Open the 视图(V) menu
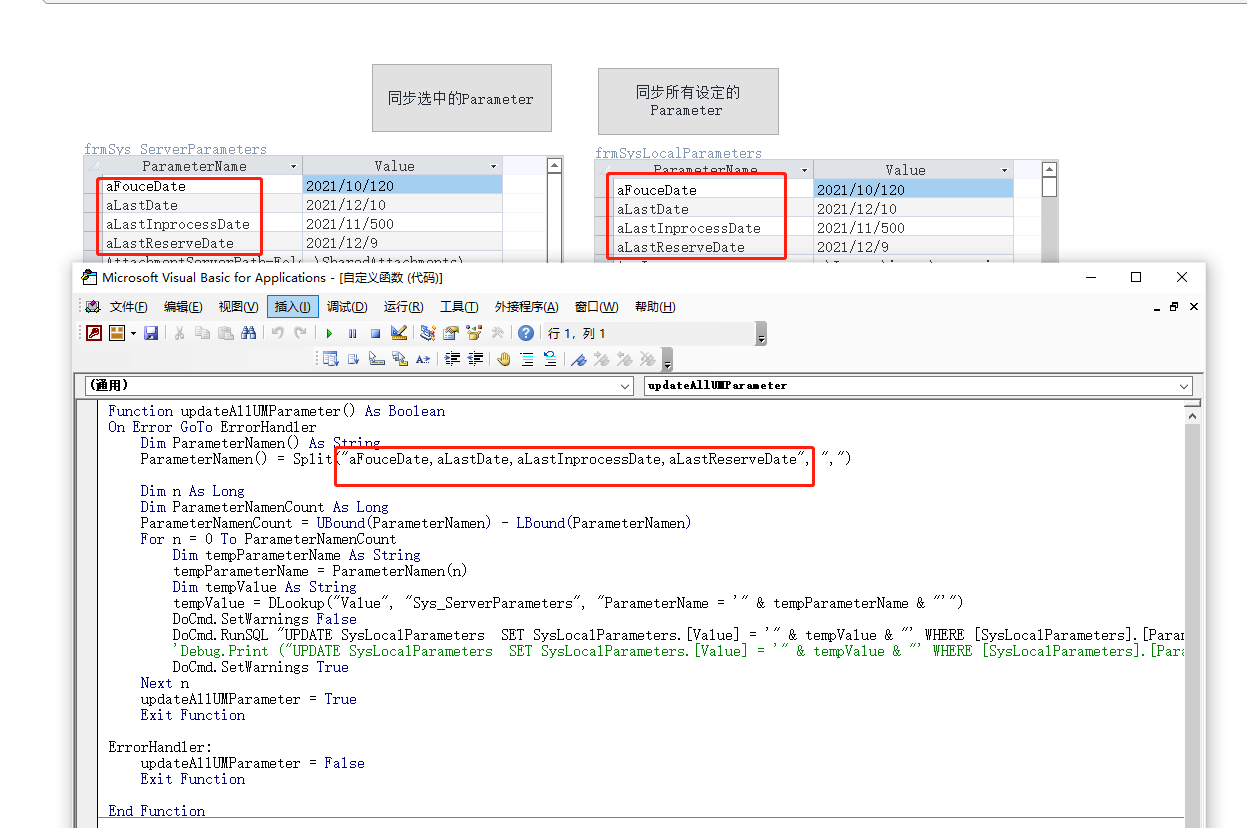 [x=238, y=307]
